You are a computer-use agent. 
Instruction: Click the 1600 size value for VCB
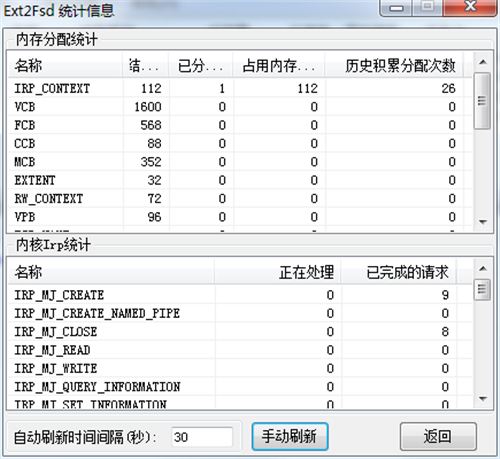(x=148, y=107)
